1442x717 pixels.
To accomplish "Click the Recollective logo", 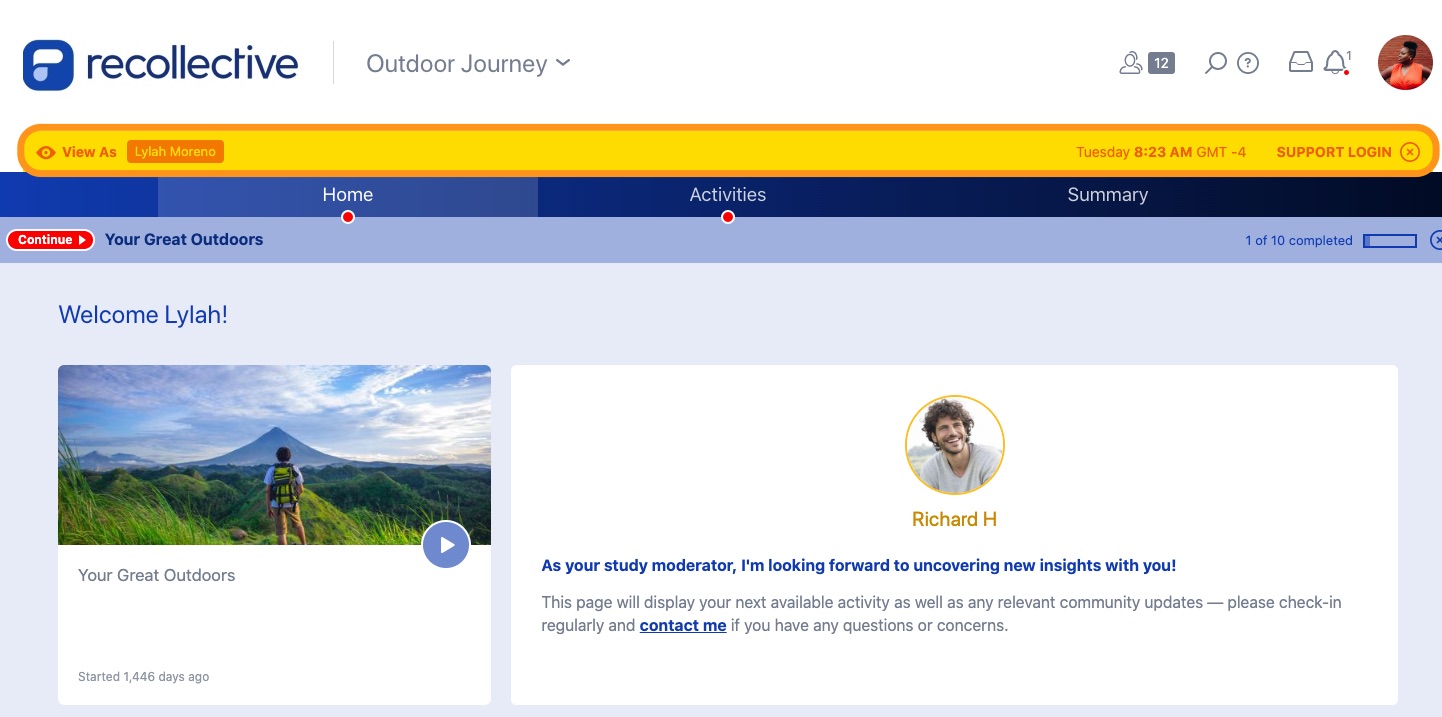I will (x=161, y=64).
